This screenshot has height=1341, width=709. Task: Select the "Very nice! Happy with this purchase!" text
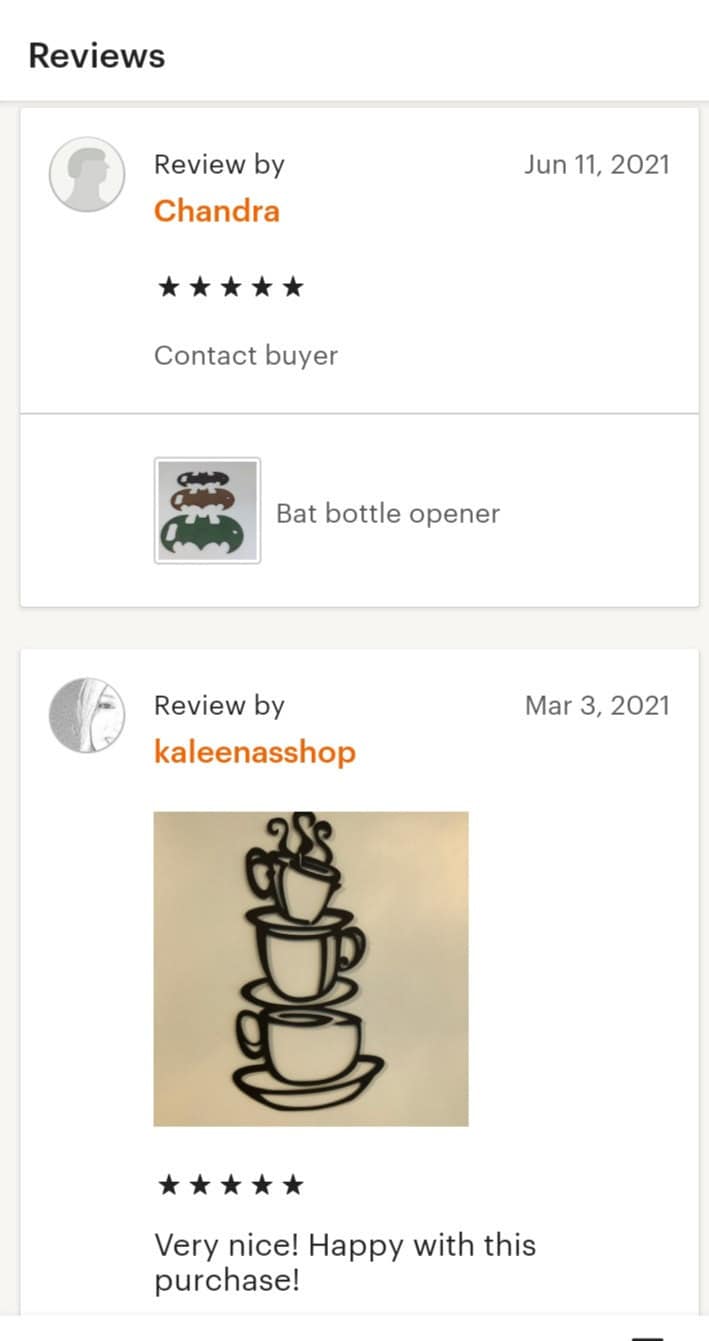[x=345, y=1263]
